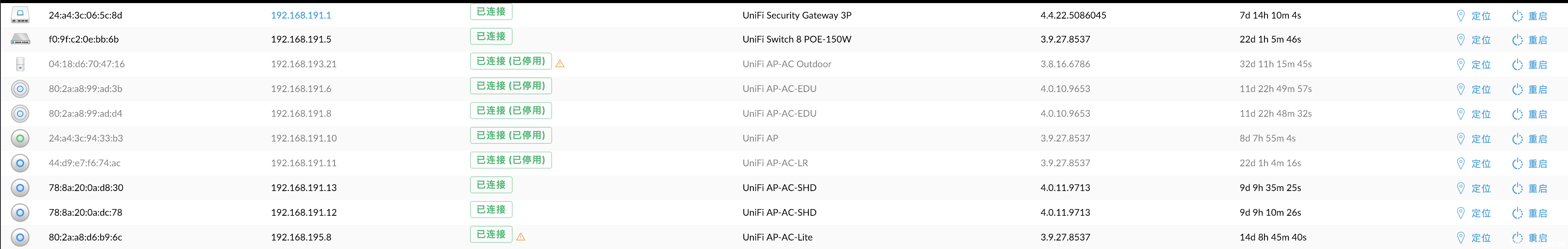Click warning triangle on the AP-AC-Lite row
The height and width of the screenshot is (249, 1568).
point(520,237)
